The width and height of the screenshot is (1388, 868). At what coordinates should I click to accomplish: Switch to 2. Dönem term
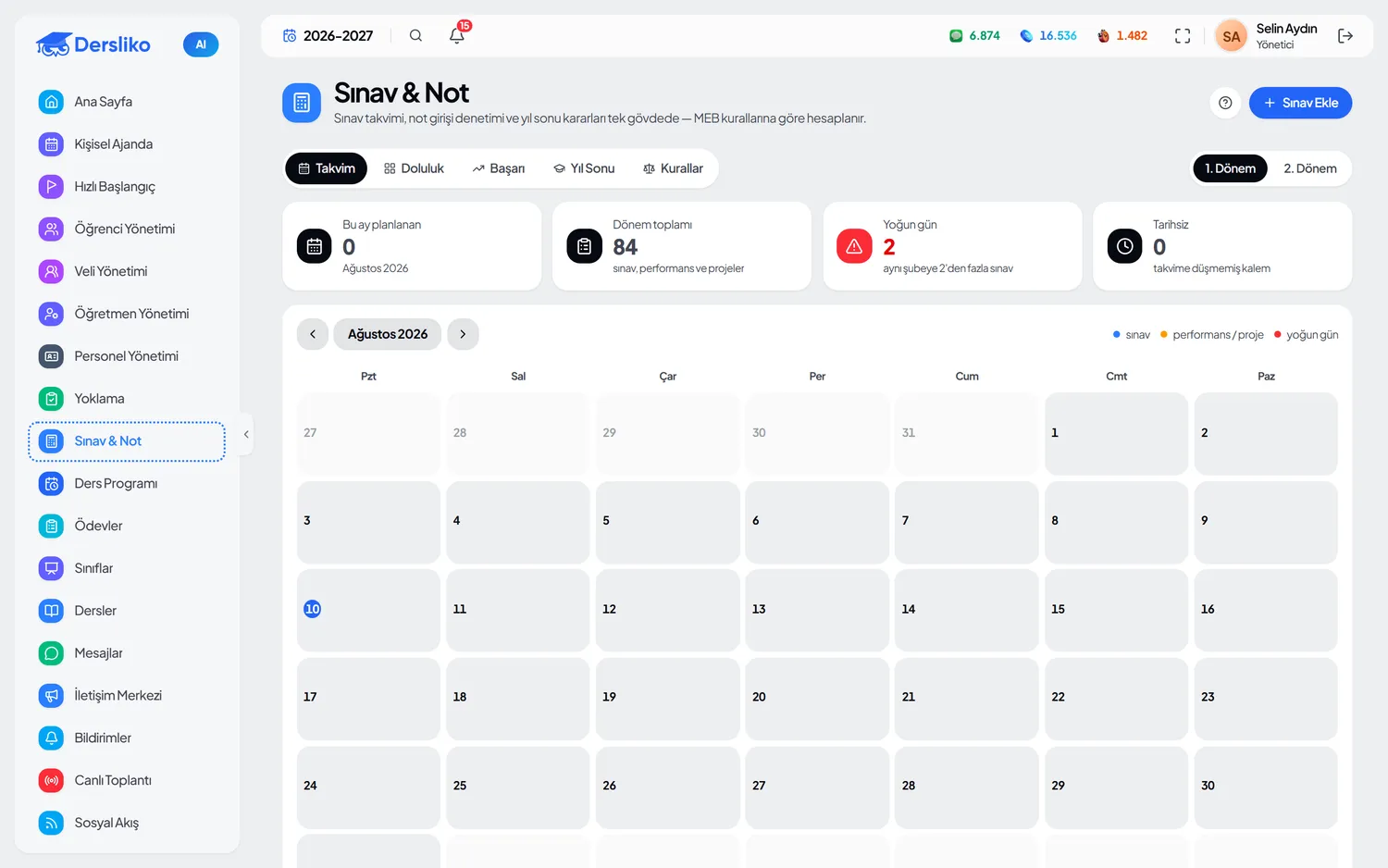click(1310, 168)
